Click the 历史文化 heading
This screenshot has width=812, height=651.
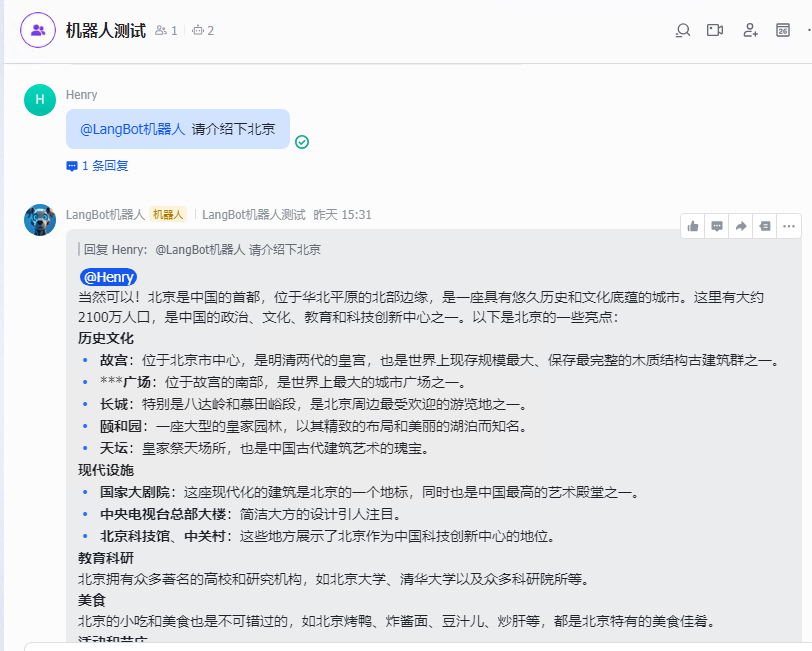[x=106, y=338]
